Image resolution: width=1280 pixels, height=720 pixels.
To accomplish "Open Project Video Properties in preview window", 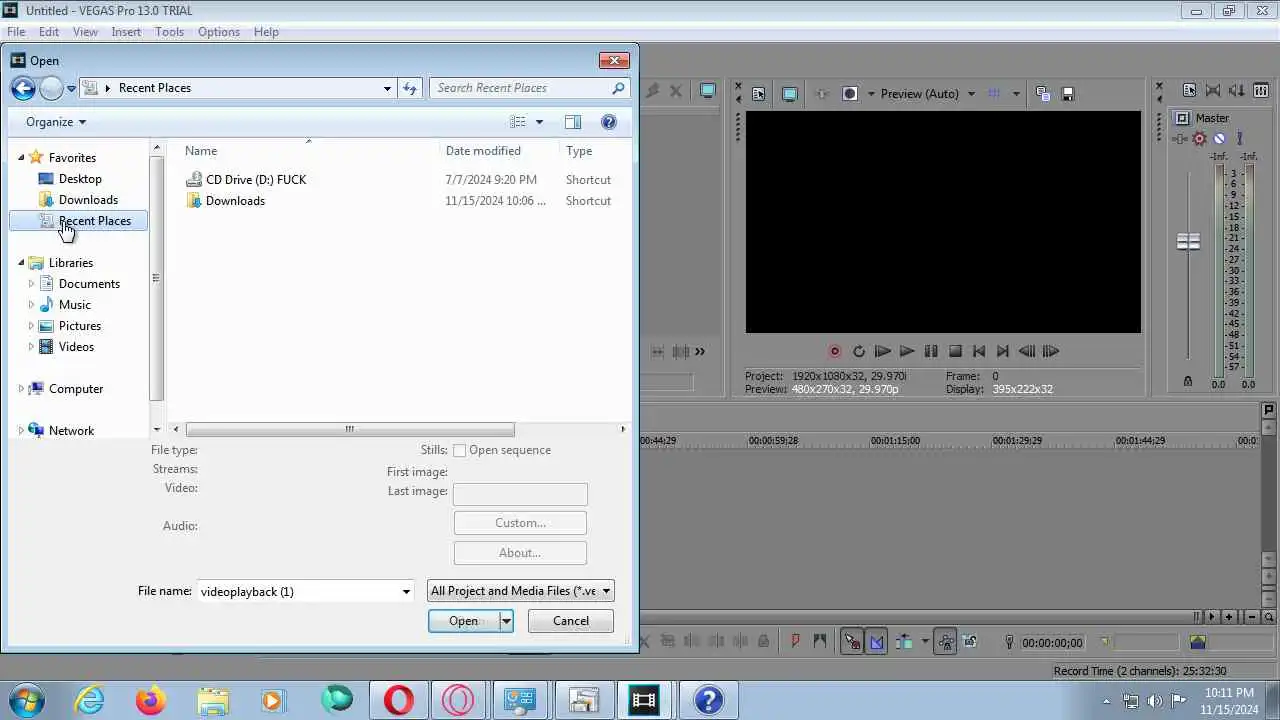I will [758, 94].
